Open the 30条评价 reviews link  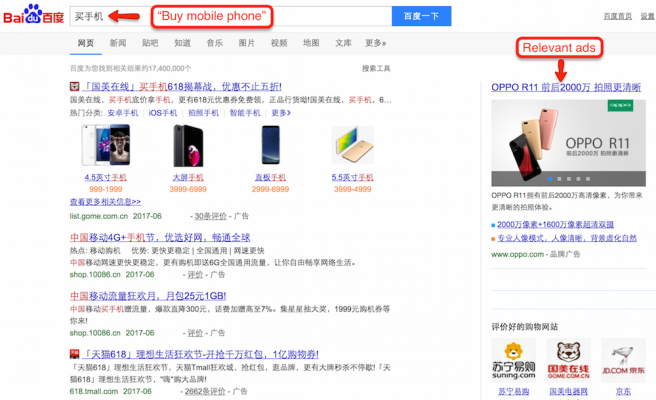pos(210,216)
